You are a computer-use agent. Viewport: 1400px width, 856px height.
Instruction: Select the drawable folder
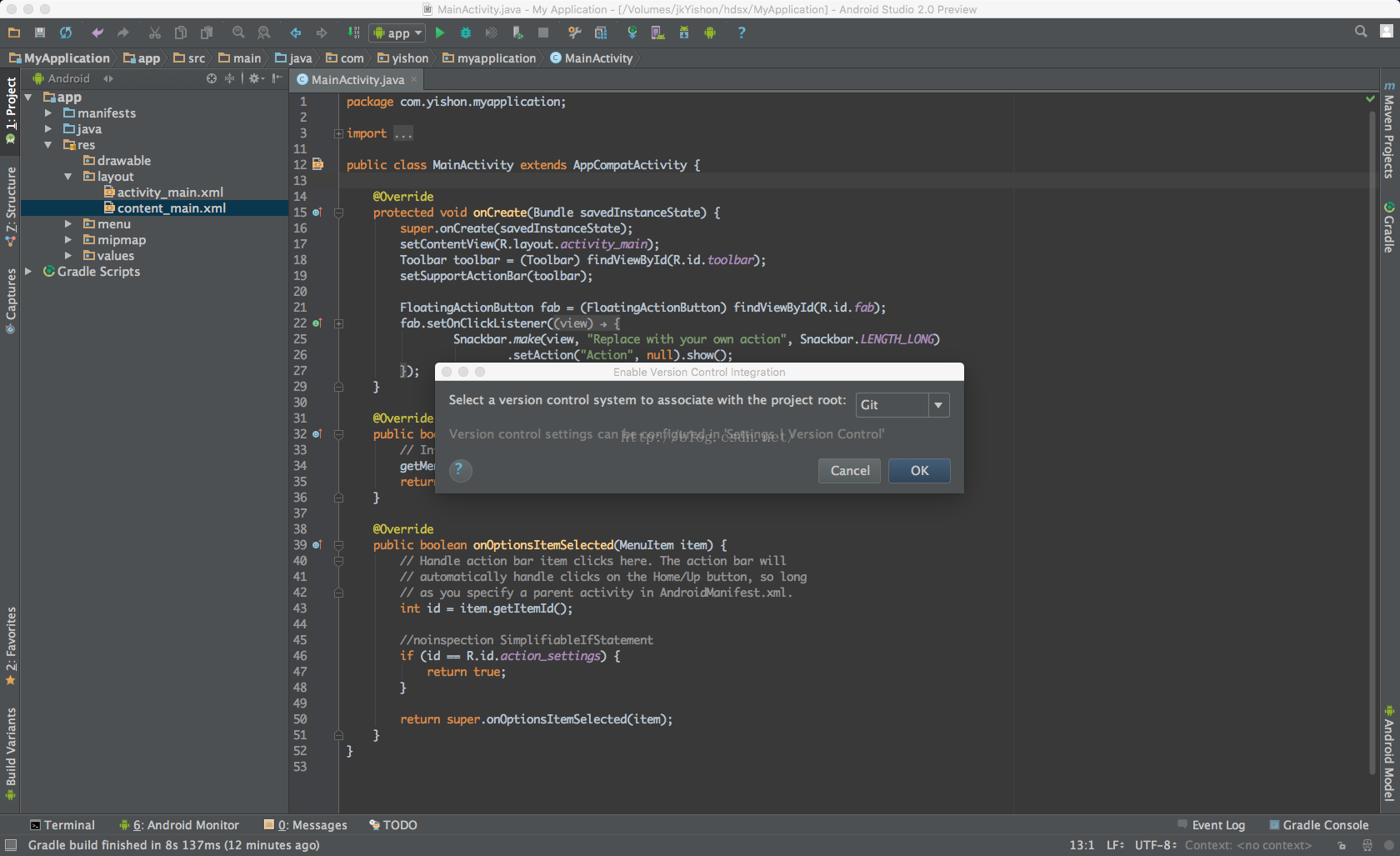(x=117, y=161)
